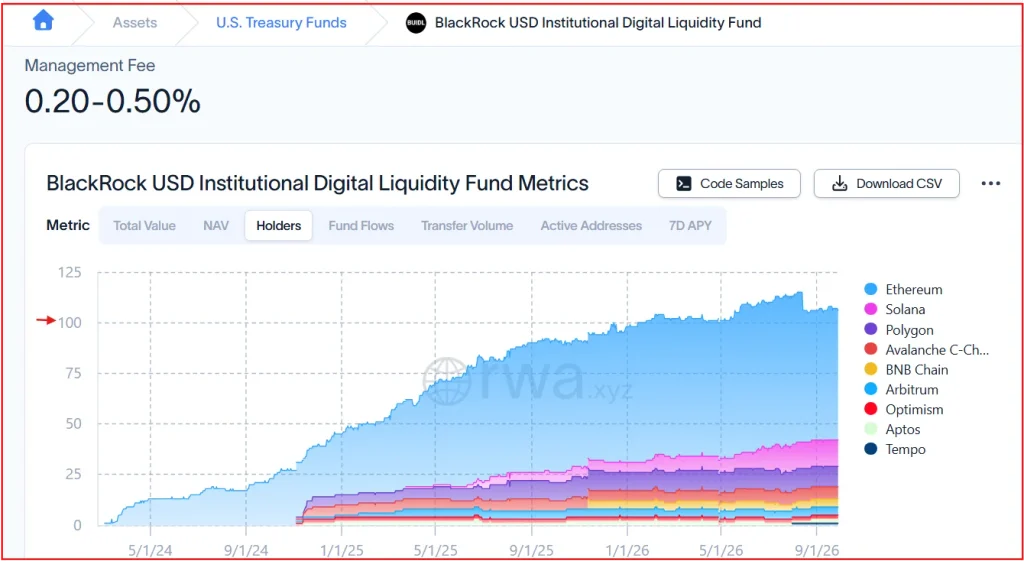Screen dimensions: 1024x561
Task: Switch to the Transfer Volume tab
Action: tap(467, 226)
